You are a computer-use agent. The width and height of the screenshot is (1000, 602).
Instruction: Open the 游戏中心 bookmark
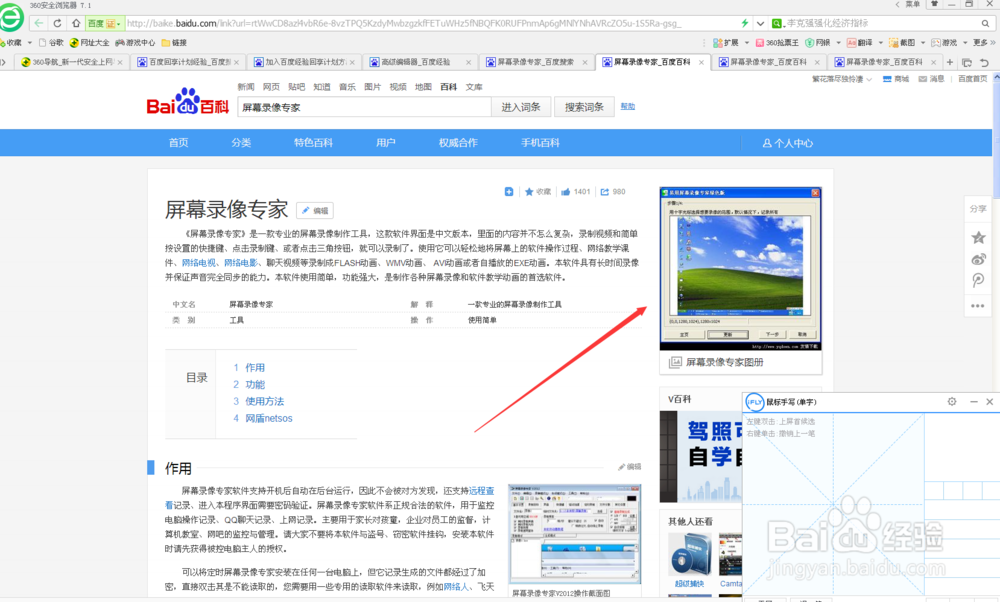point(135,43)
